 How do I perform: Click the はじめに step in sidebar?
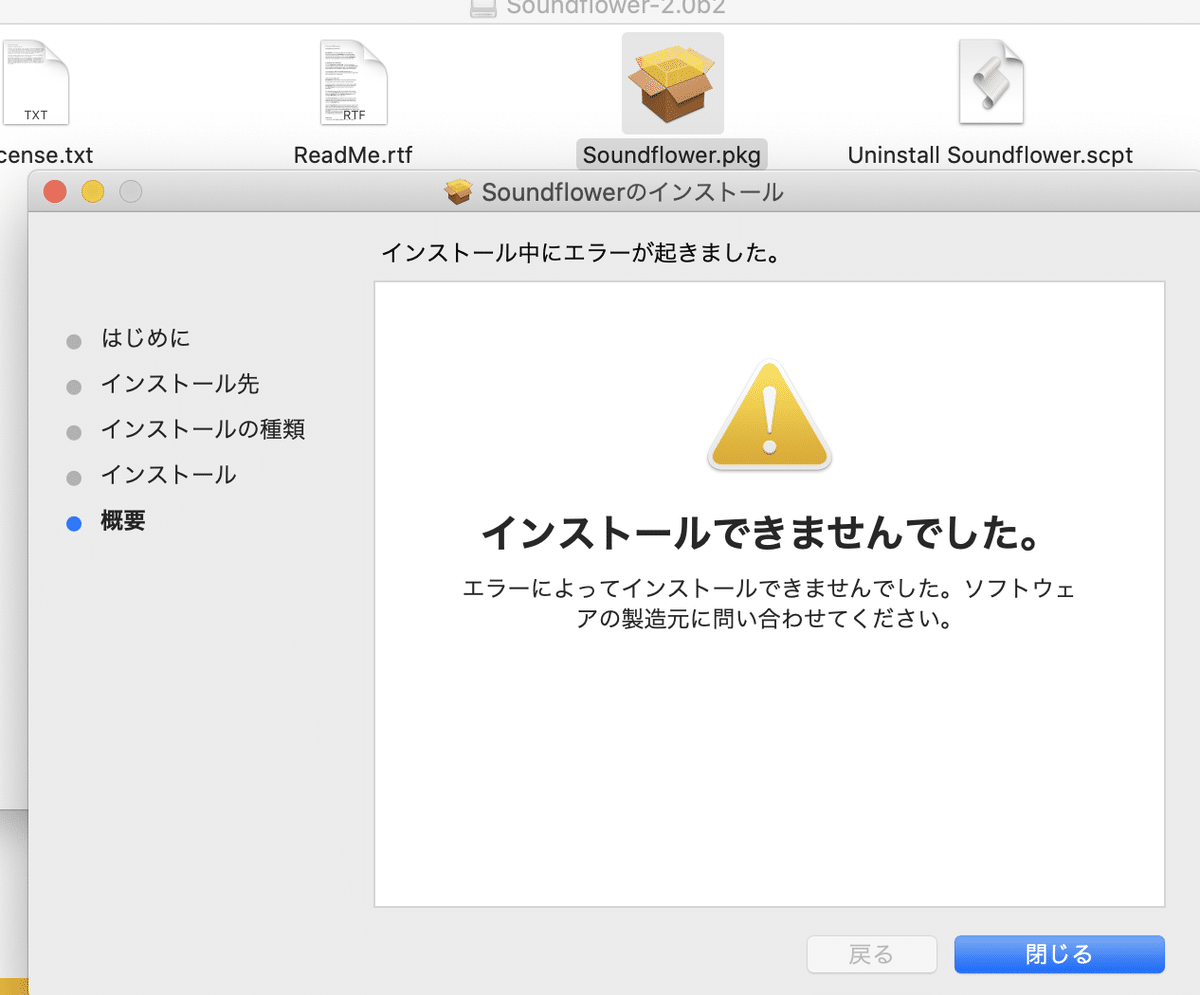coord(145,339)
